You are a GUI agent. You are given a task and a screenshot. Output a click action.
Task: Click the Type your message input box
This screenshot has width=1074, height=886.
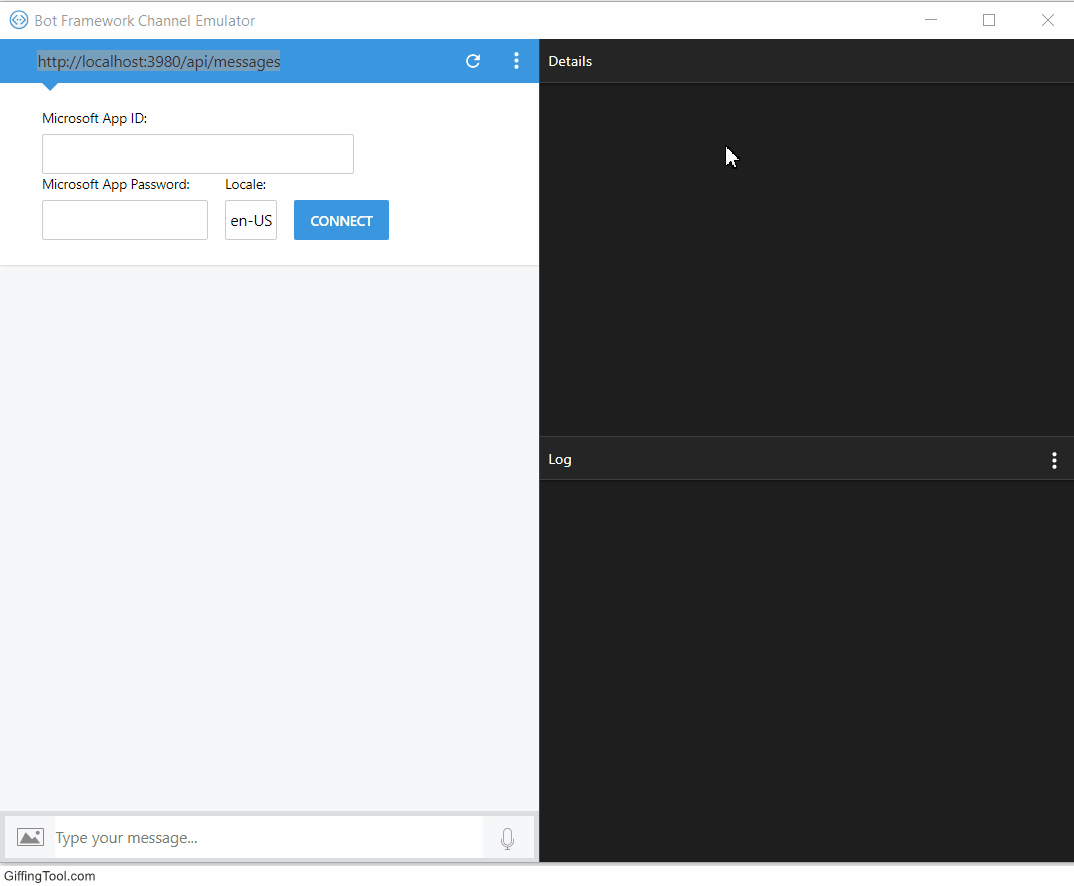[268, 837]
